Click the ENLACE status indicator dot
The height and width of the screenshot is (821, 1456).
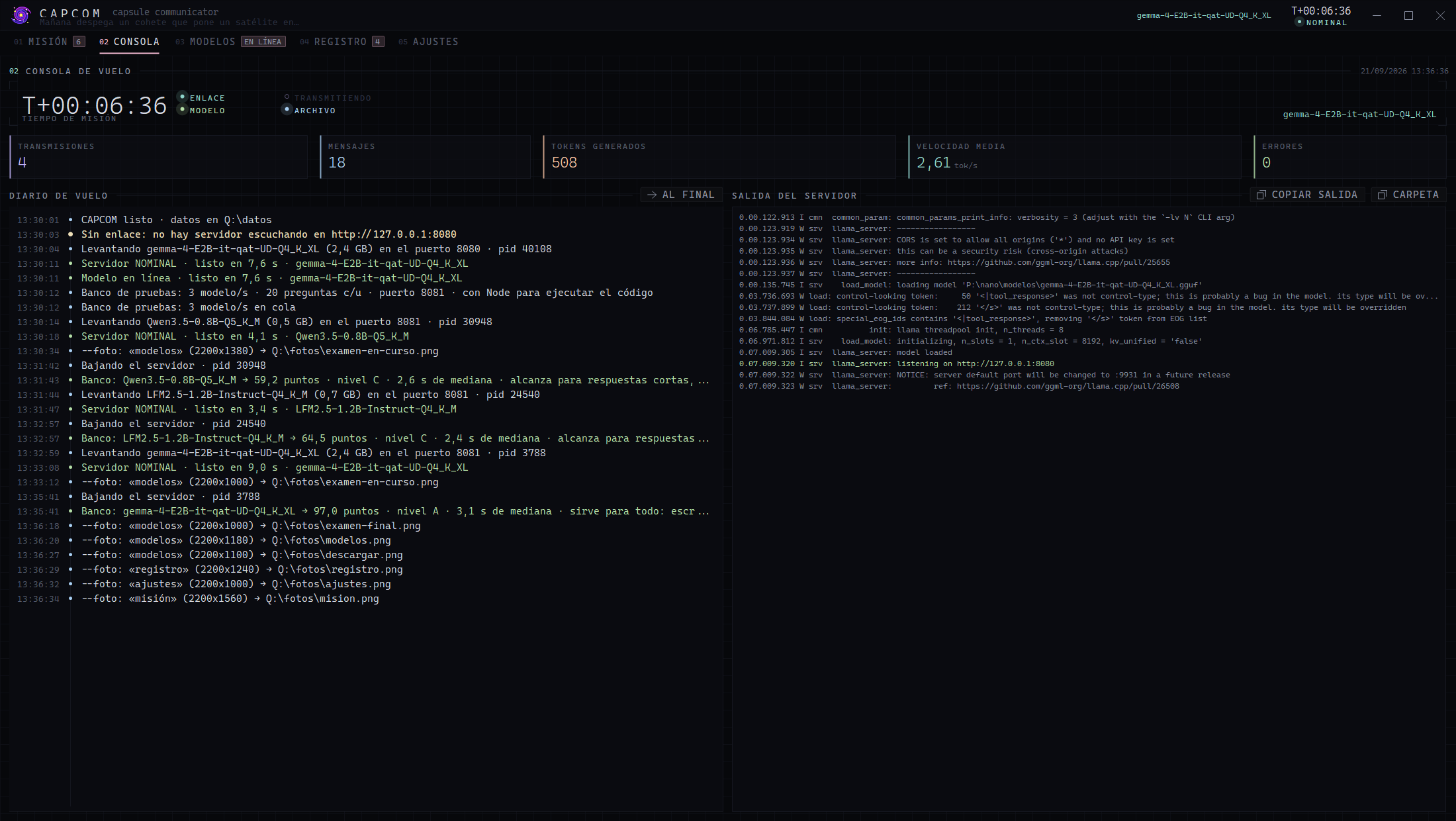[x=183, y=97]
